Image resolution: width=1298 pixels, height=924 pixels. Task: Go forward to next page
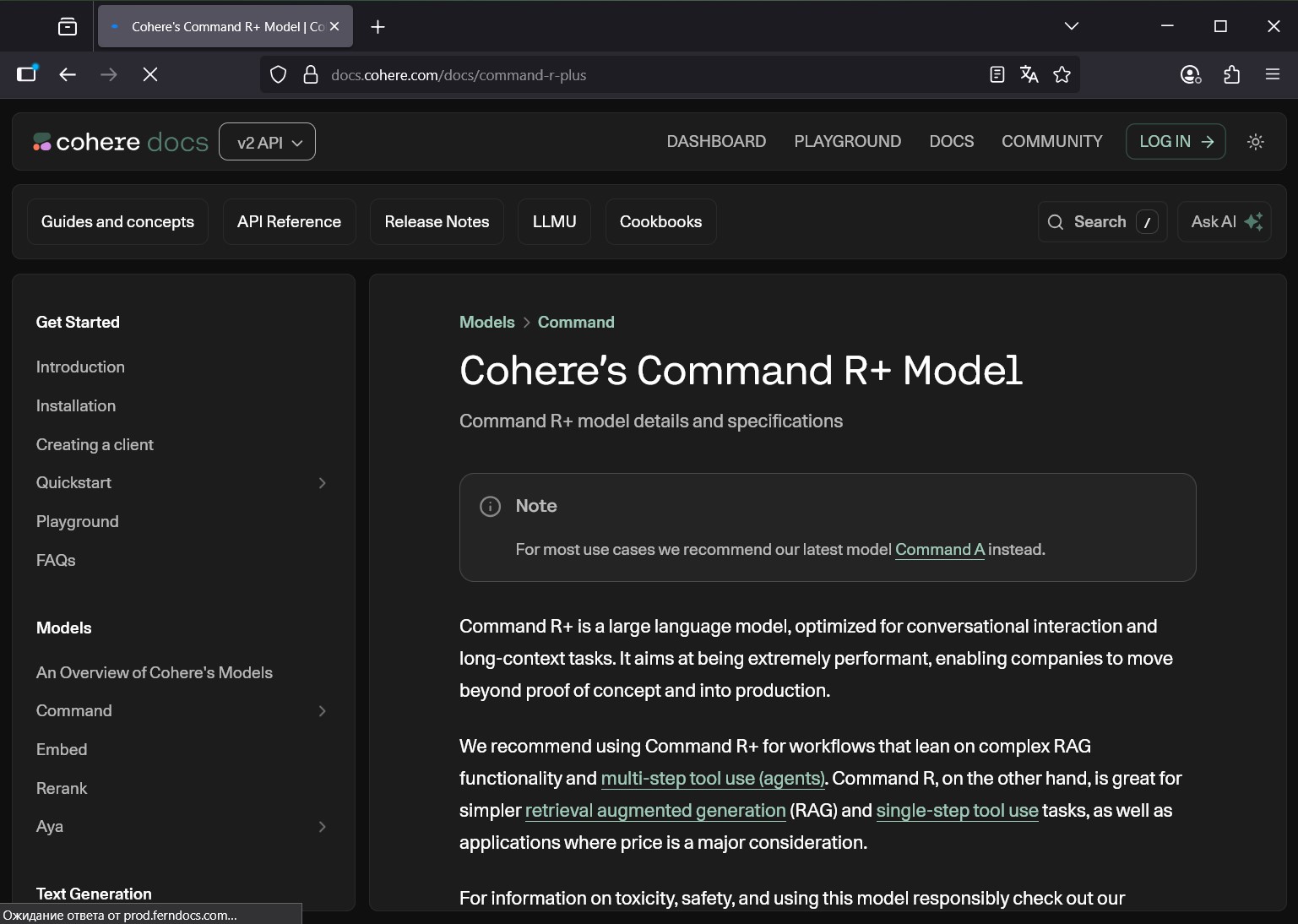pos(109,74)
